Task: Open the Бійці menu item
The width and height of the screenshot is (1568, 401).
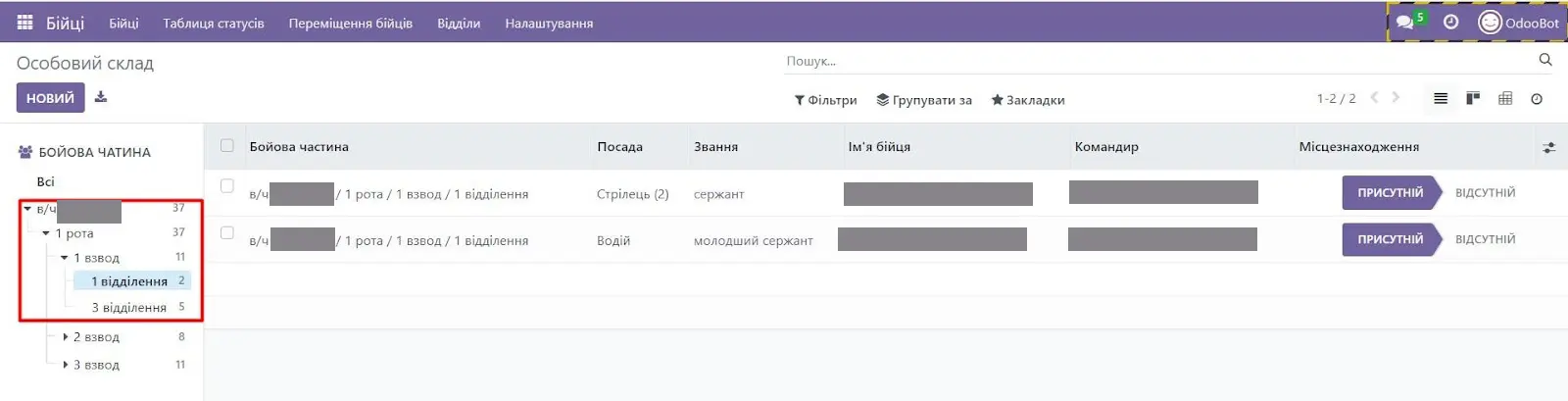Action: pos(123,23)
